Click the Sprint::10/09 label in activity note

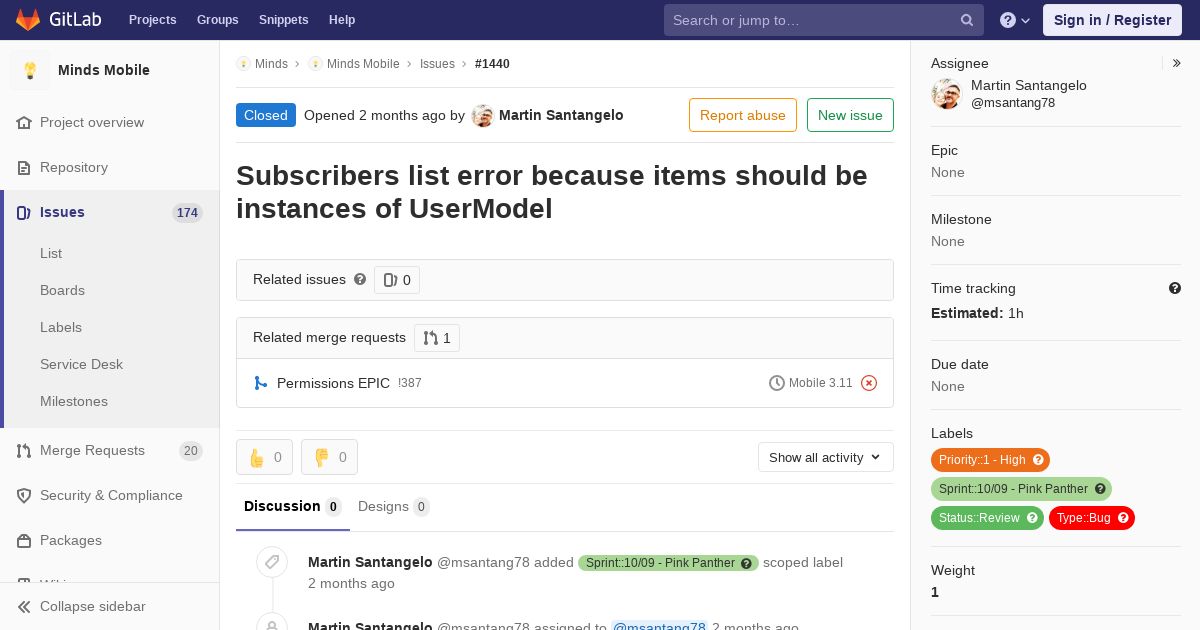[x=668, y=563]
